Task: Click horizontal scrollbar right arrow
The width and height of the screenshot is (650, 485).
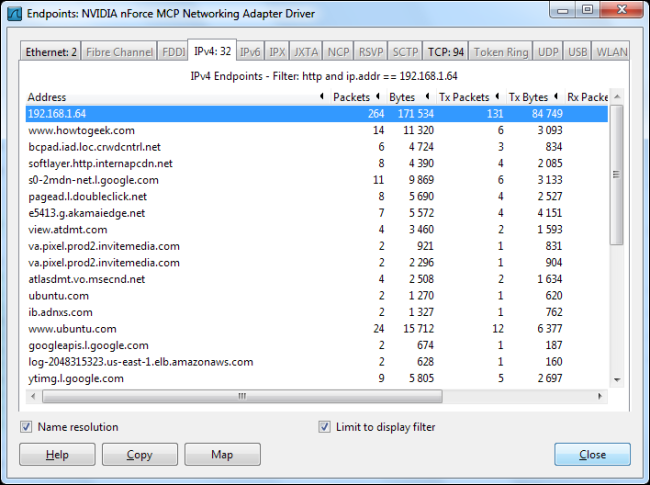Action: (x=602, y=396)
